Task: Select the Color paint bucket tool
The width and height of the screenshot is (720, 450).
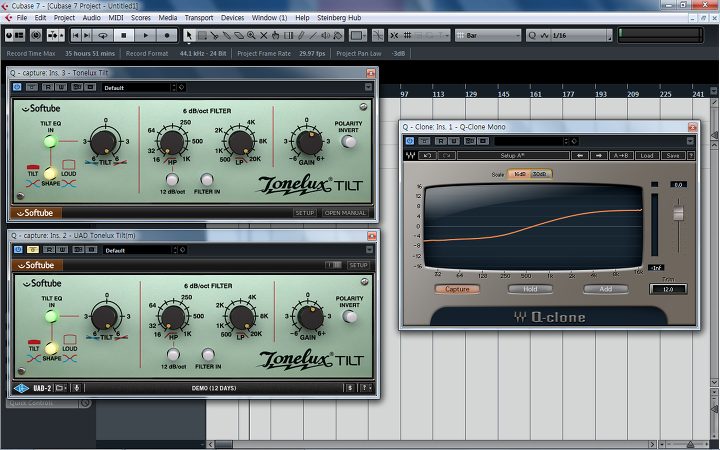Action: (338, 35)
